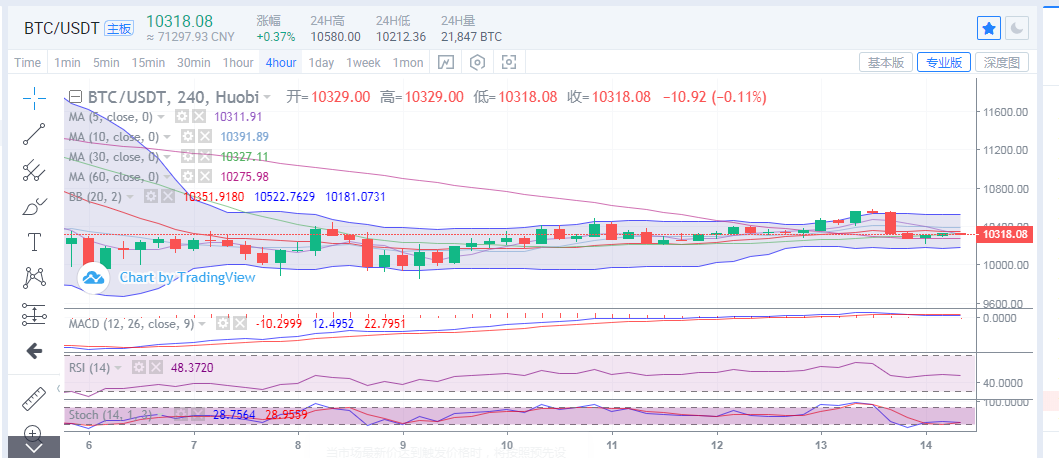Screen dimensions: 1059x458
Task: Select the 15min interval
Action: click(148, 63)
